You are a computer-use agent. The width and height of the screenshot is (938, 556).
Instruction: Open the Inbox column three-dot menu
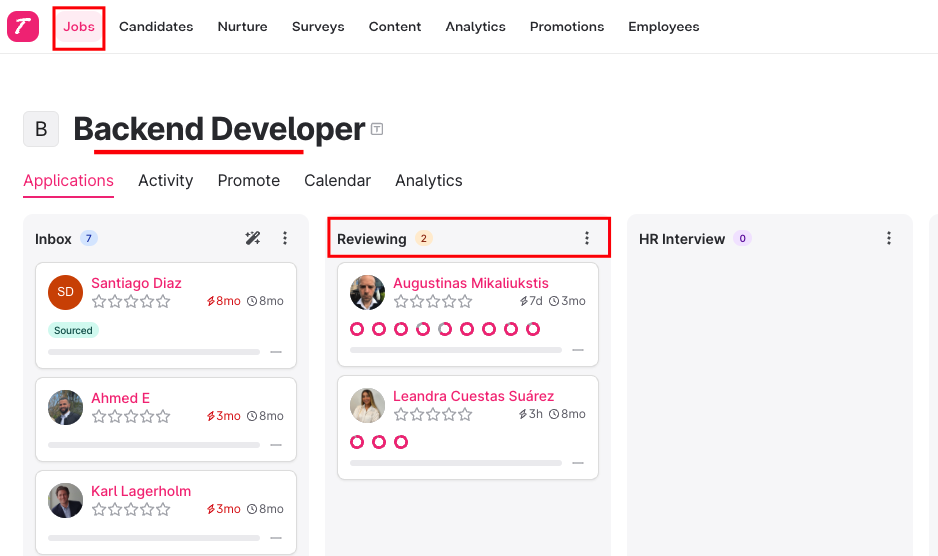285,238
